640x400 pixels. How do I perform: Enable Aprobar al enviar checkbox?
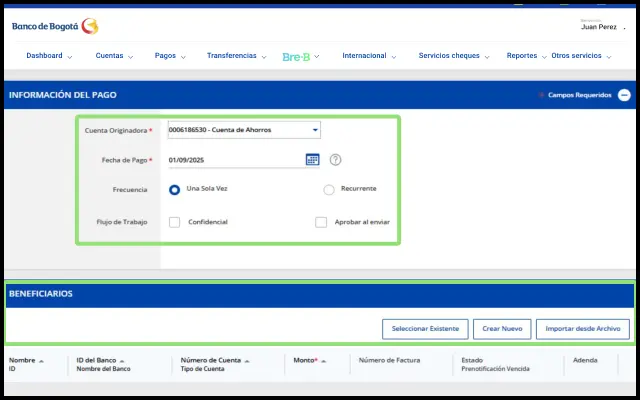321,222
